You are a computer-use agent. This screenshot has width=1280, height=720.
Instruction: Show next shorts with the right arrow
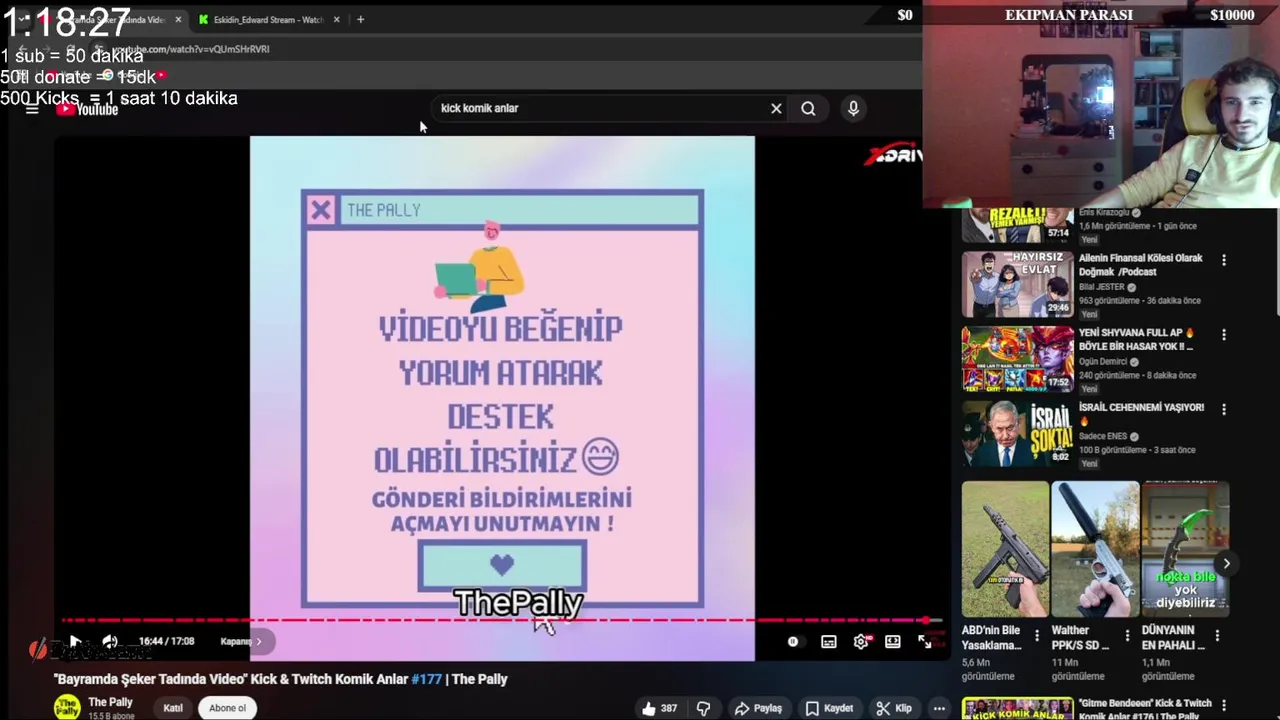coord(1226,563)
